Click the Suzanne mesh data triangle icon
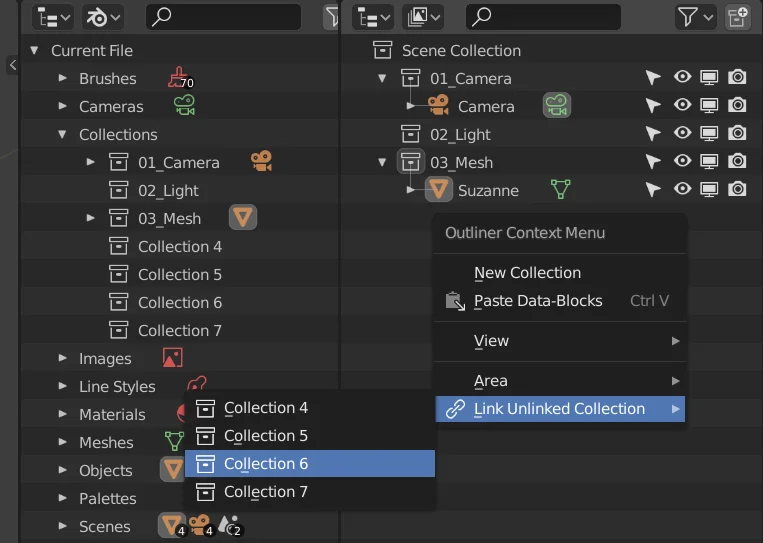763x543 pixels. coord(561,190)
